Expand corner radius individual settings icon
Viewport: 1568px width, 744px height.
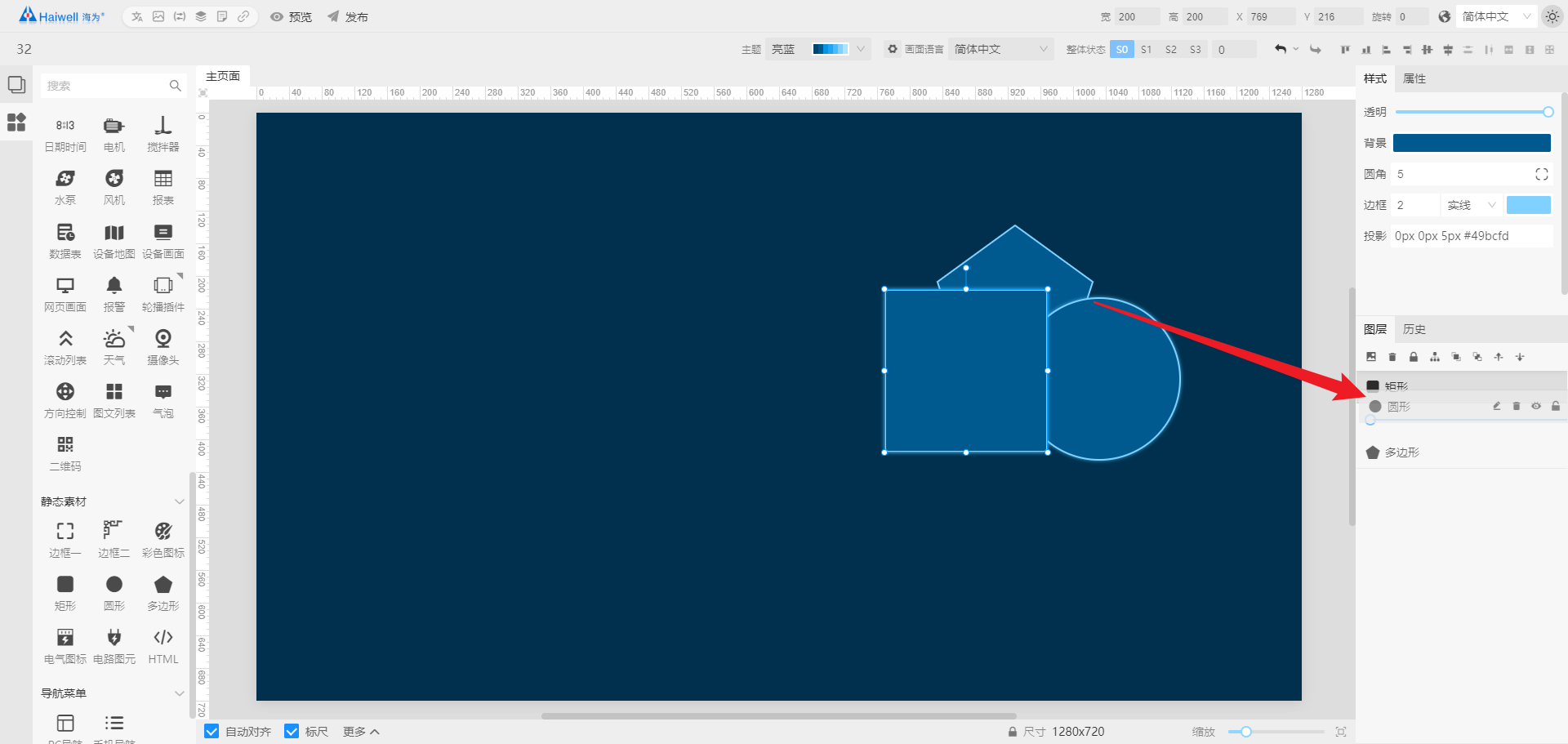(1542, 174)
